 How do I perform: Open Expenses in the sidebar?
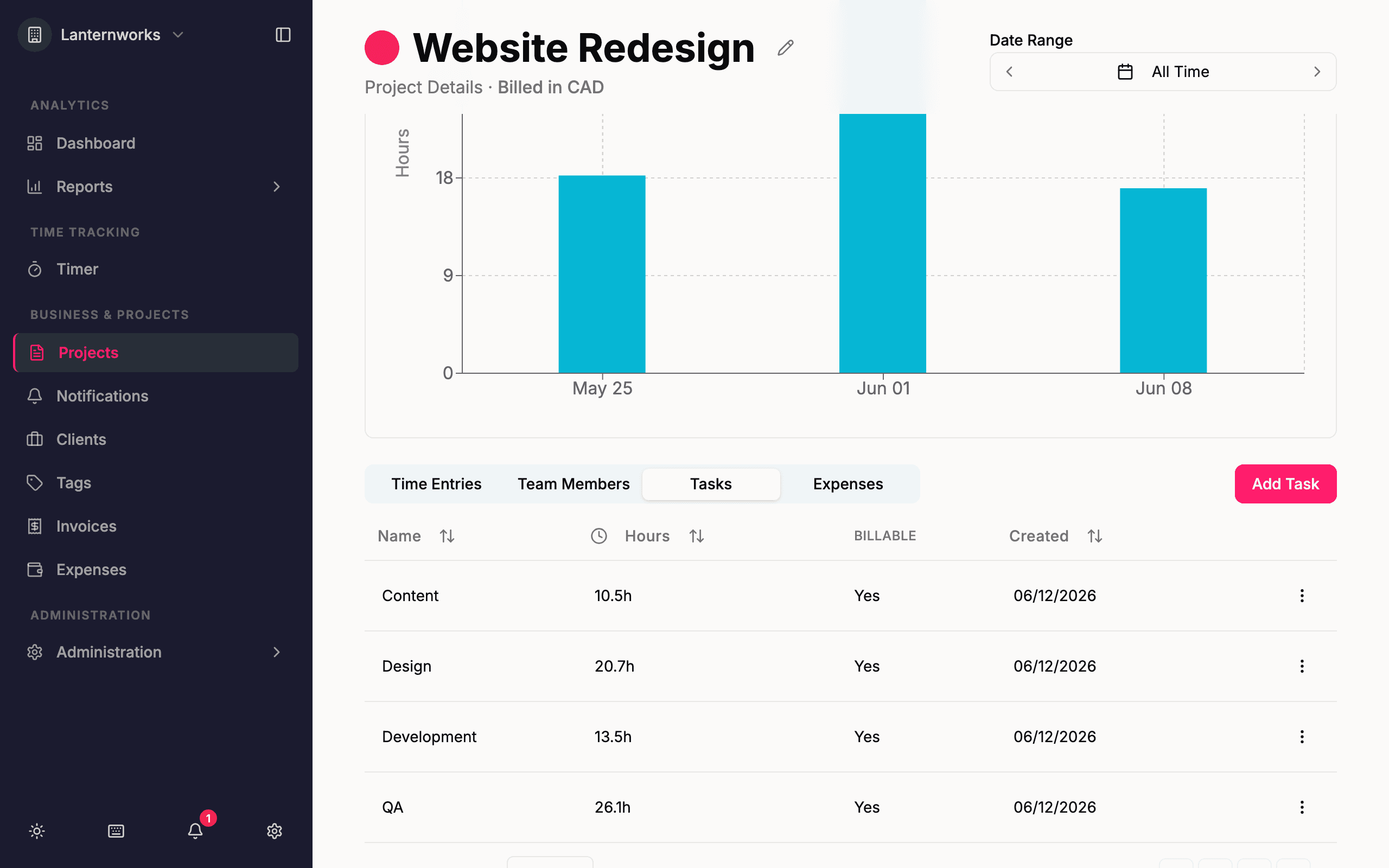coord(156,570)
